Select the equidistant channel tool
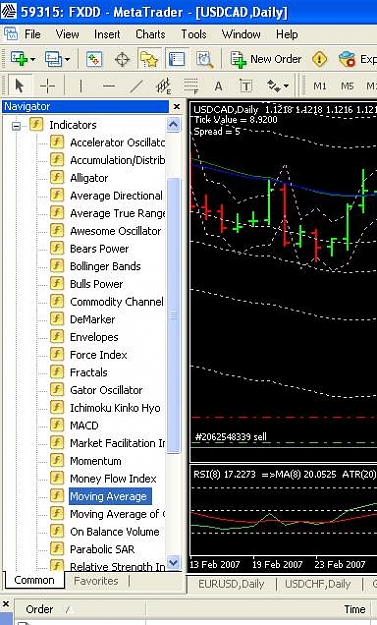 [163, 86]
